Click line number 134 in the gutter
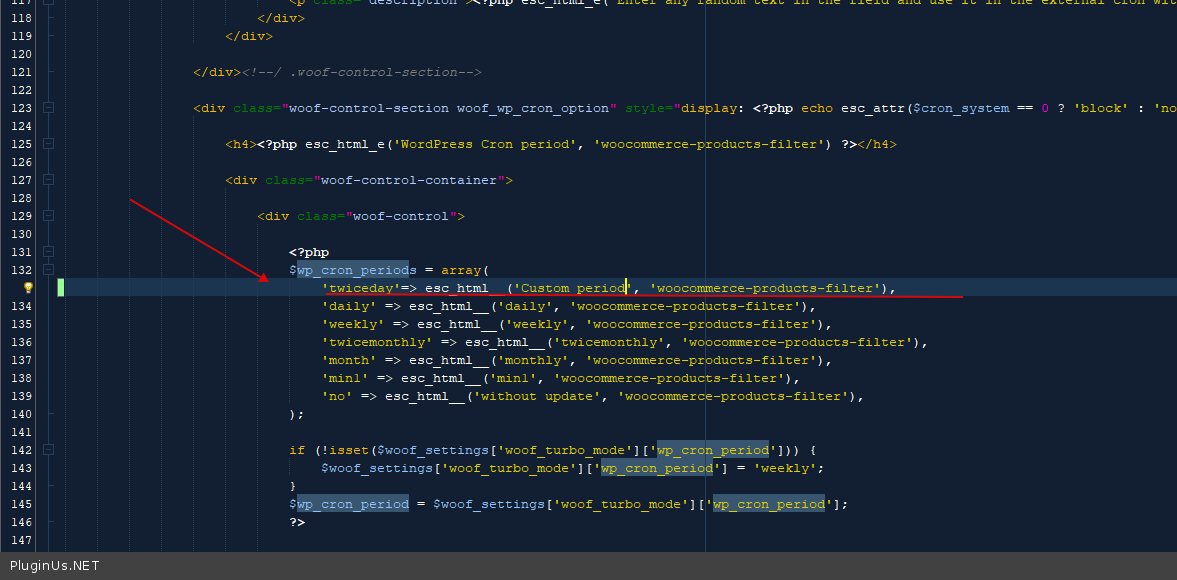This screenshot has width=1177, height=580. pos(21,306)
